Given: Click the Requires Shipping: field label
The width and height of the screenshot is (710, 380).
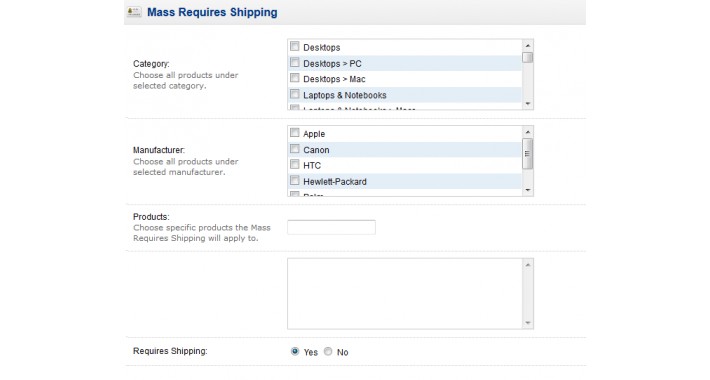Looking at the screenshot, I should (170, 351).
